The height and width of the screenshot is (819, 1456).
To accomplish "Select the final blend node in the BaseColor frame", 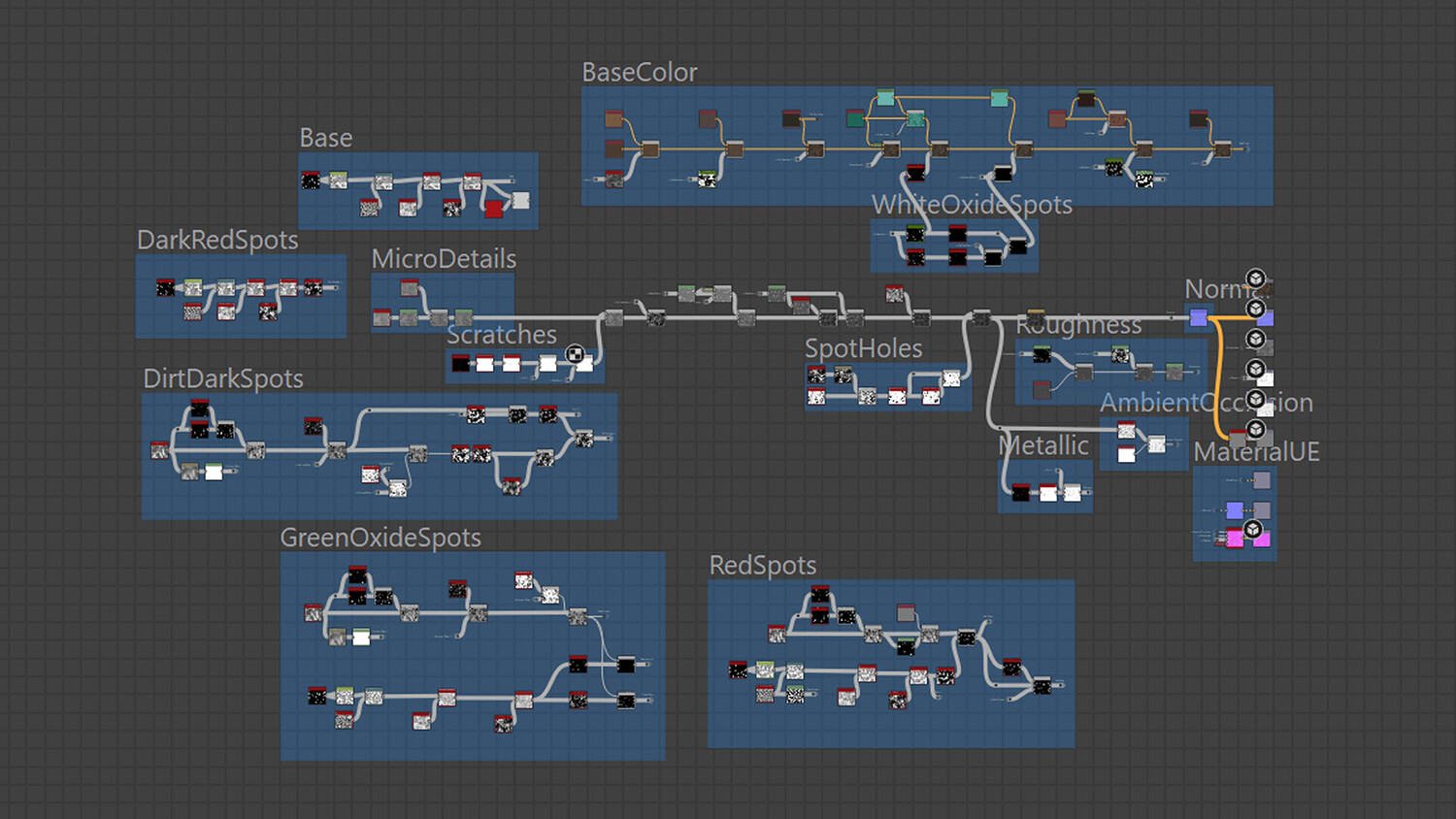I will (1223, 148).
